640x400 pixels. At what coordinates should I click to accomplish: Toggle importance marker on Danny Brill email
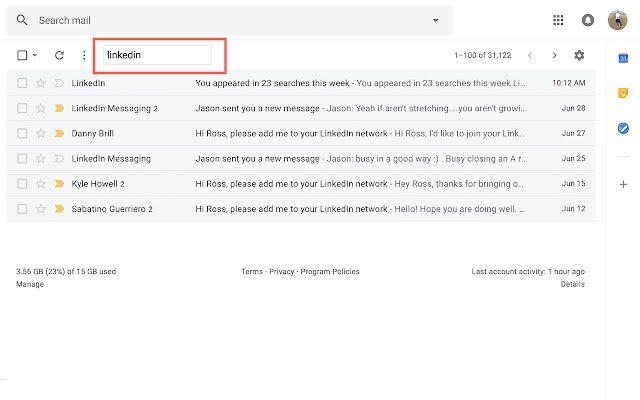pos(59,133)
